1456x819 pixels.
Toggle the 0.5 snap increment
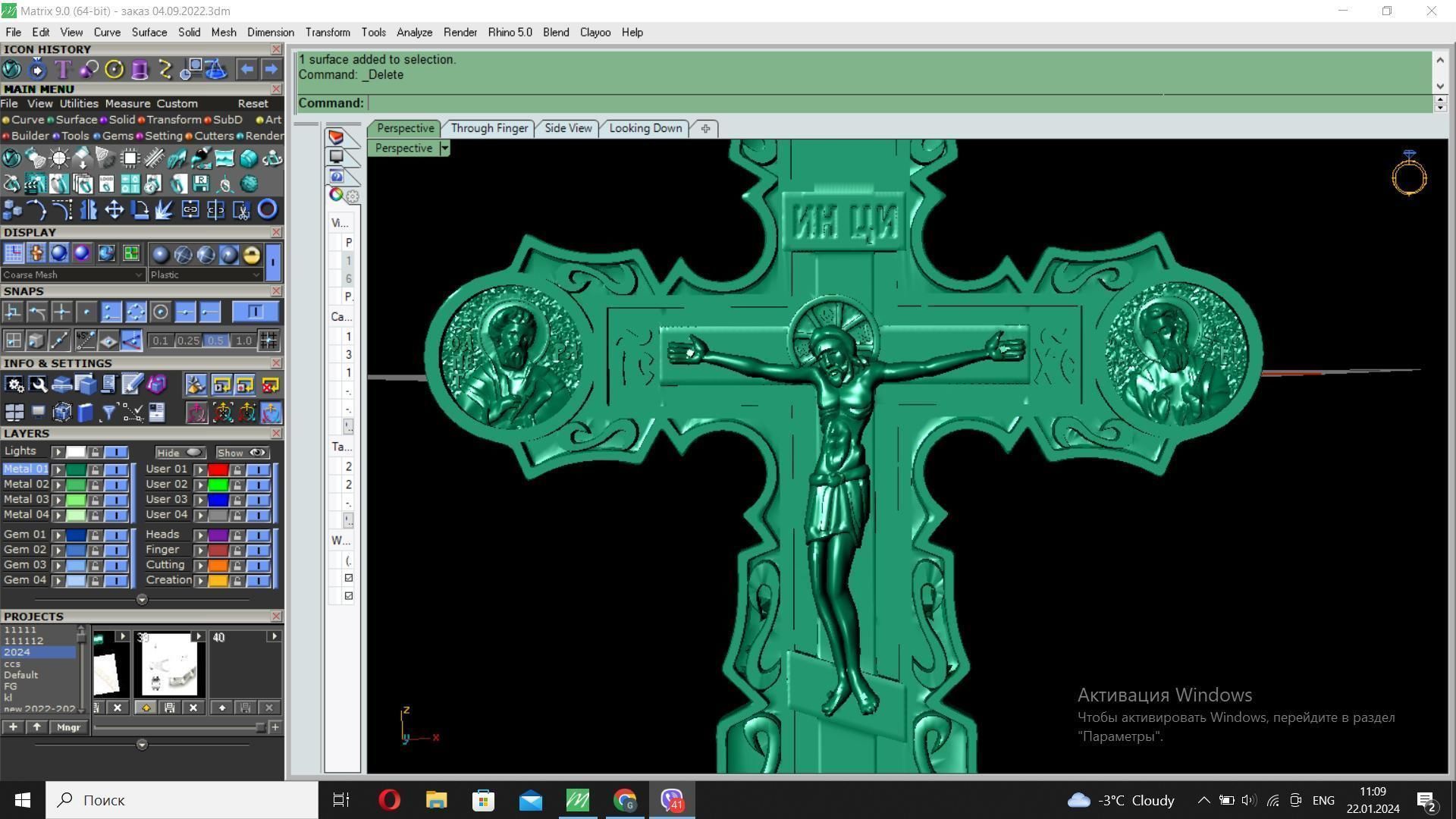point(215,340)
